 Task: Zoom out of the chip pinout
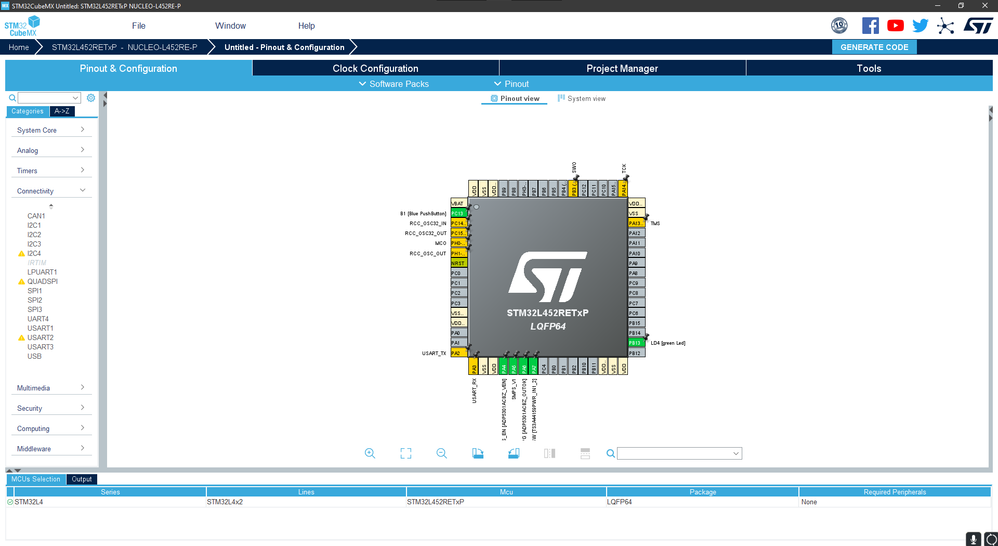441,453
